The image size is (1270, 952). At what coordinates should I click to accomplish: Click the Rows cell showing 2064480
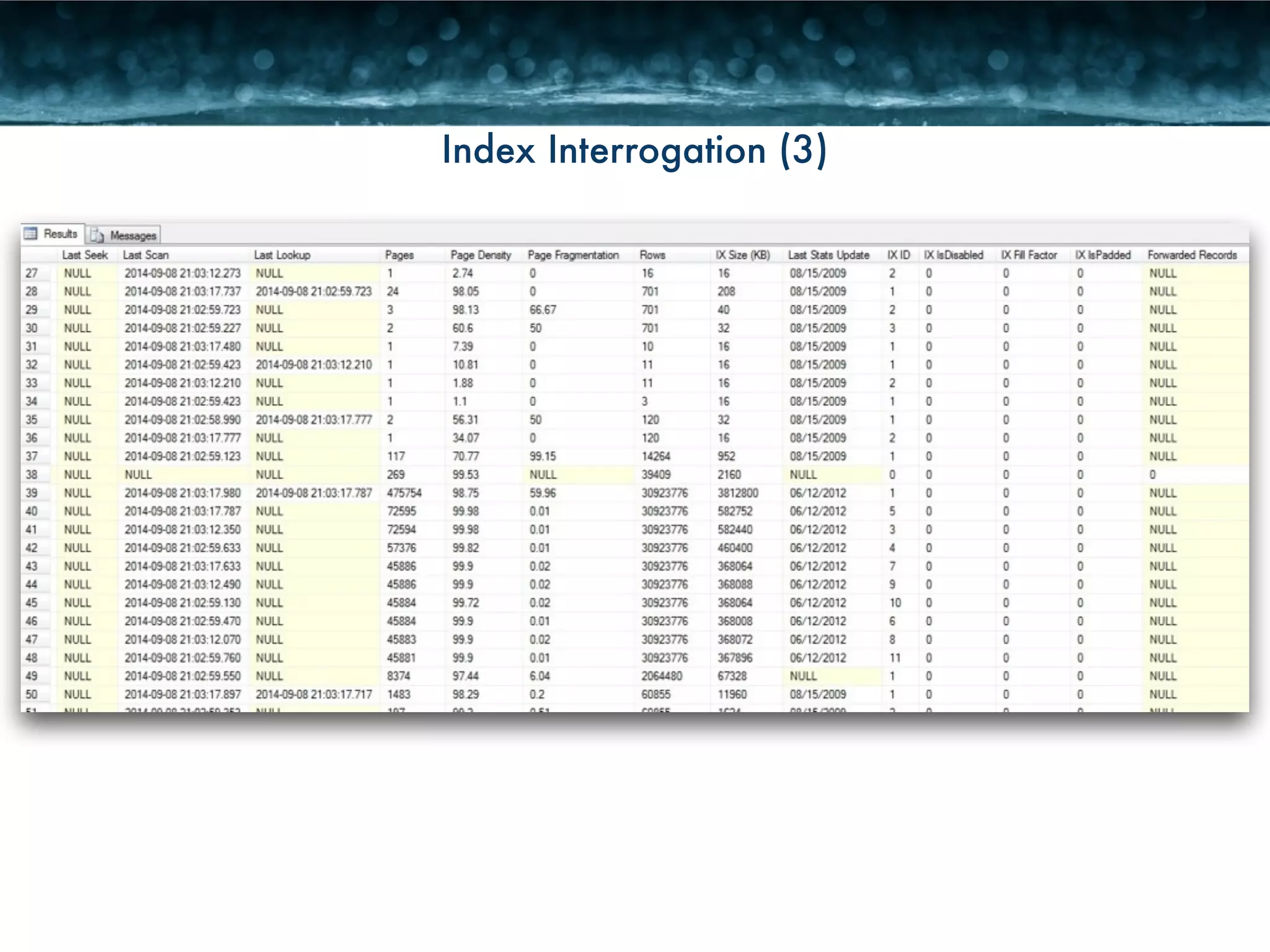pos(662,676)
